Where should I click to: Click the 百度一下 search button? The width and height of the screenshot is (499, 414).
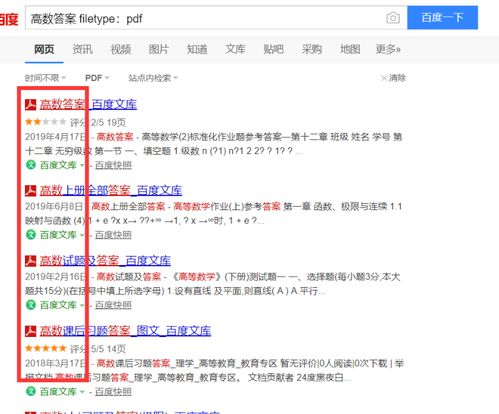[x=442, y=17]
